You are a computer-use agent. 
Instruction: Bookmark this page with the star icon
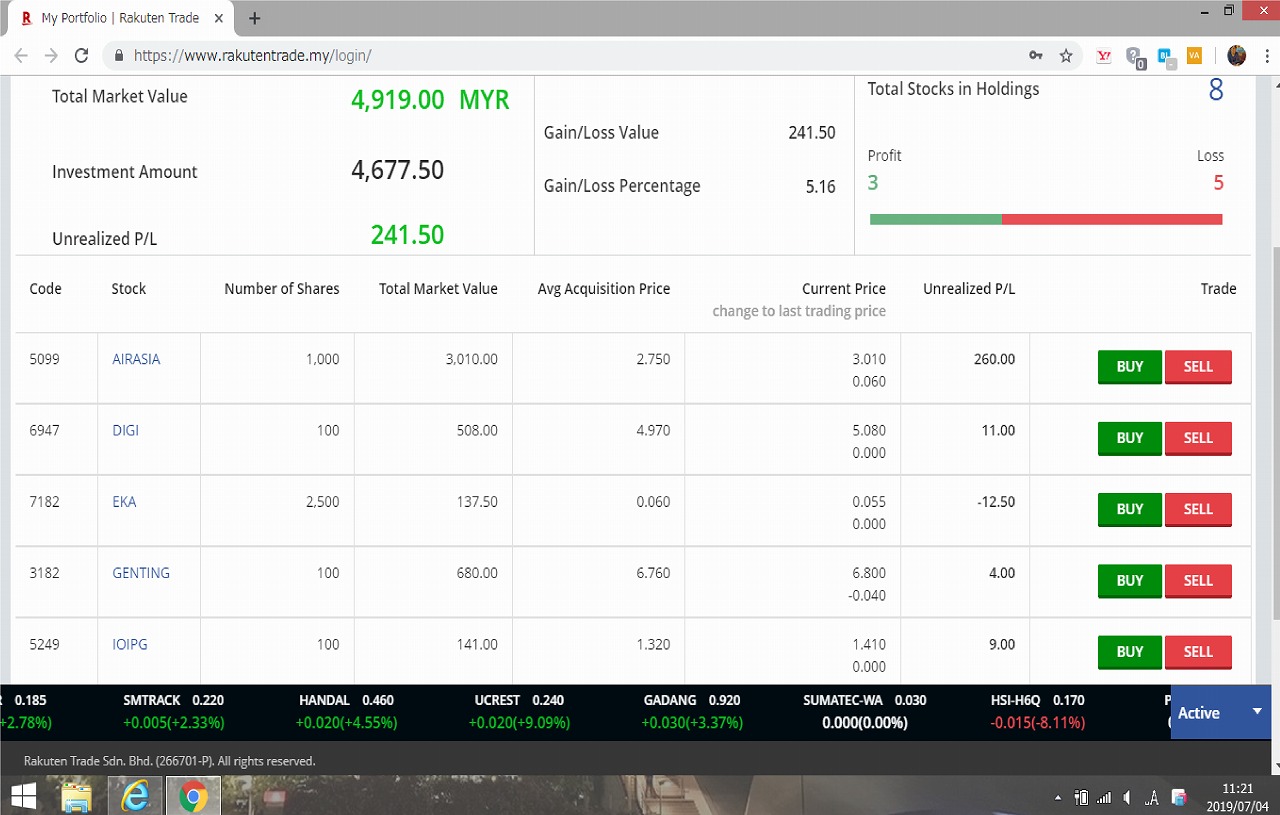[x=1066, y=56]
